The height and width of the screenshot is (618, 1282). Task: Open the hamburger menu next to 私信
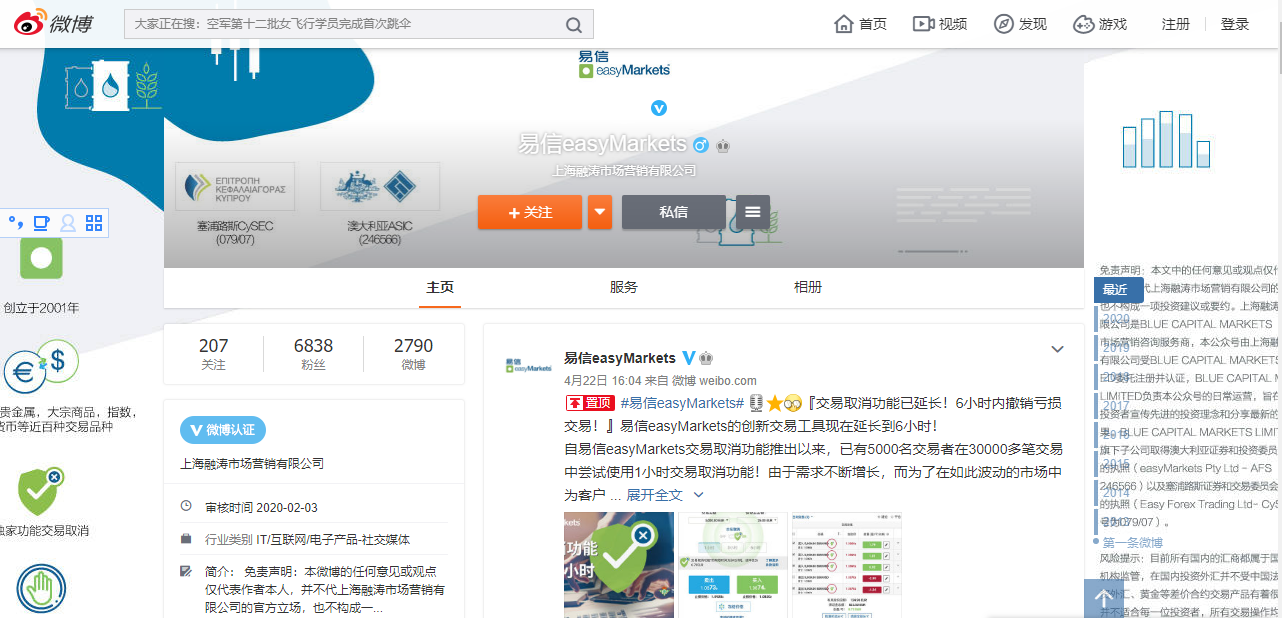(752, 212)
